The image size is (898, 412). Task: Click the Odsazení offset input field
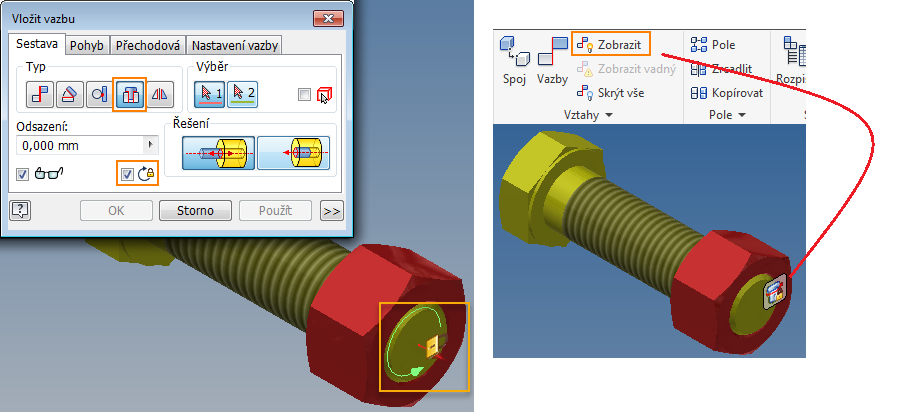(x=80, y=146)
